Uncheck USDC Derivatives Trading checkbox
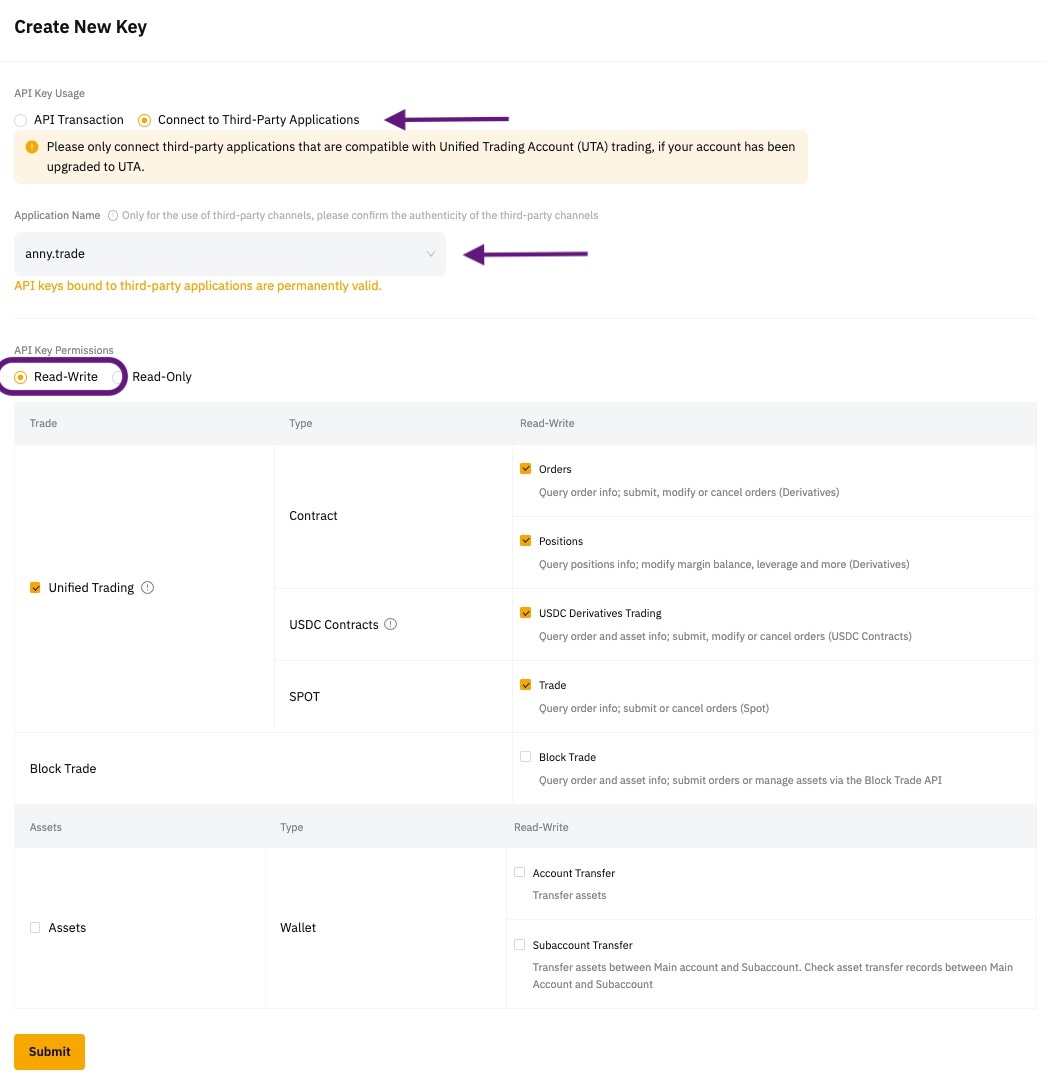Viewport: 1046px width, 1083px height. (526, 613)
